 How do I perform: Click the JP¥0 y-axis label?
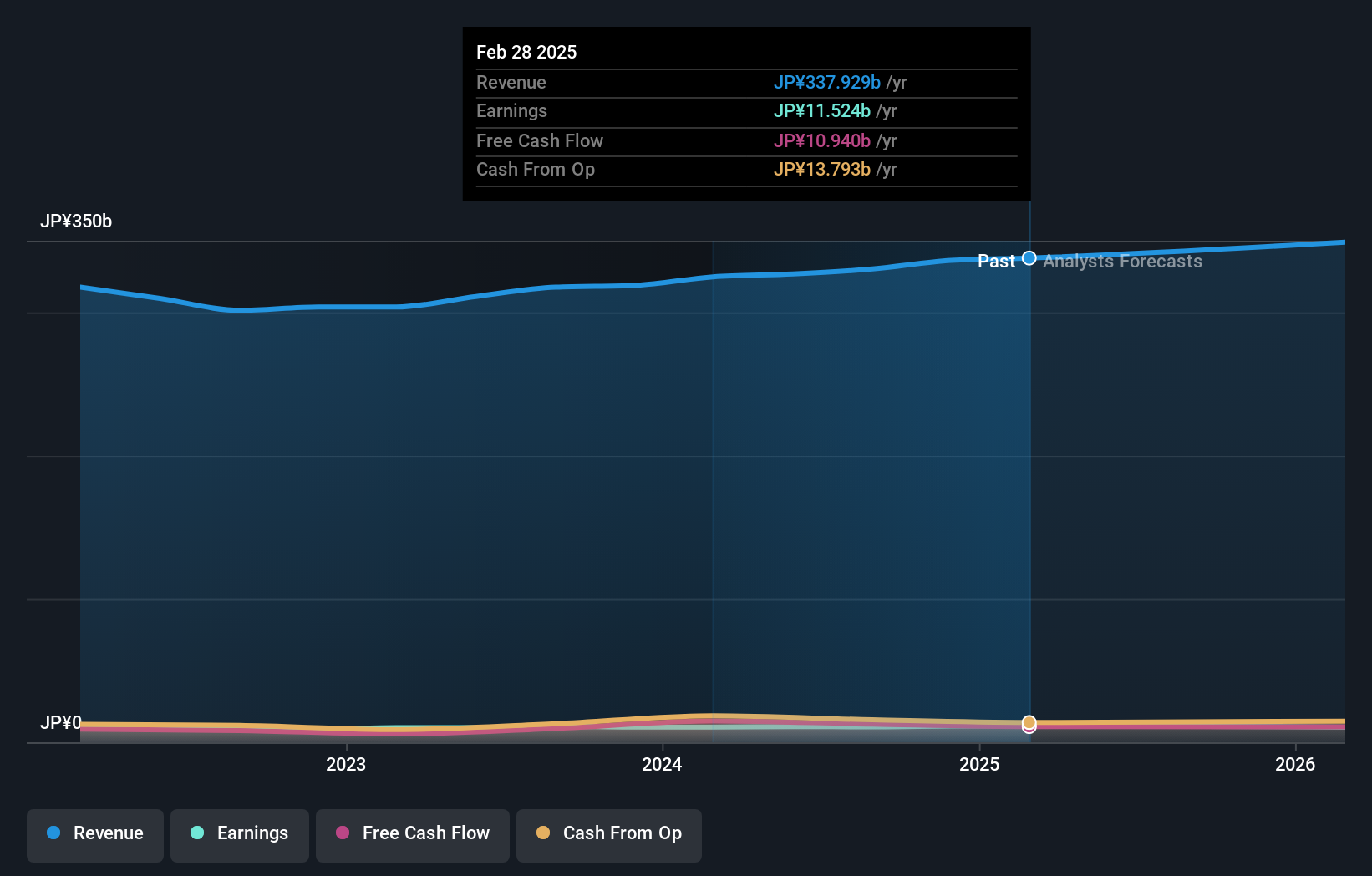pyautogui.click(x=61, y=722)
